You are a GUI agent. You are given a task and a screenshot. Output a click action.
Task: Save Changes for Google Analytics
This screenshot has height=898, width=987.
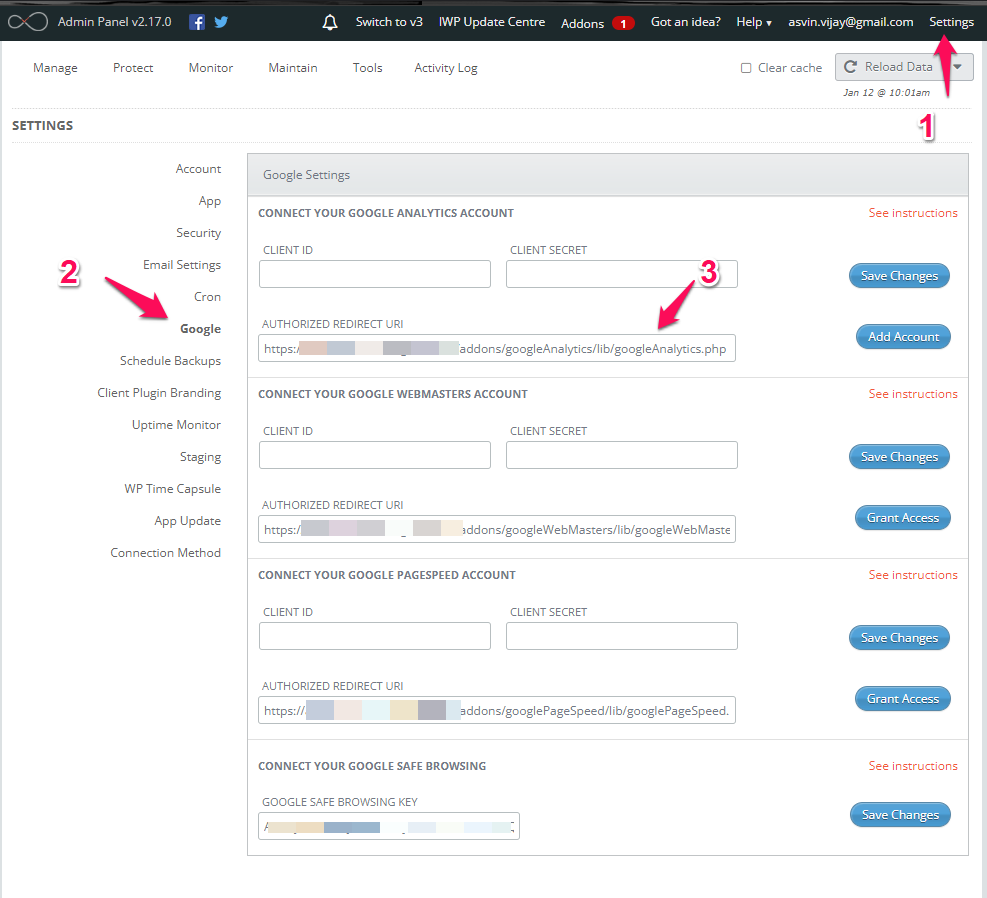(899, 276)
